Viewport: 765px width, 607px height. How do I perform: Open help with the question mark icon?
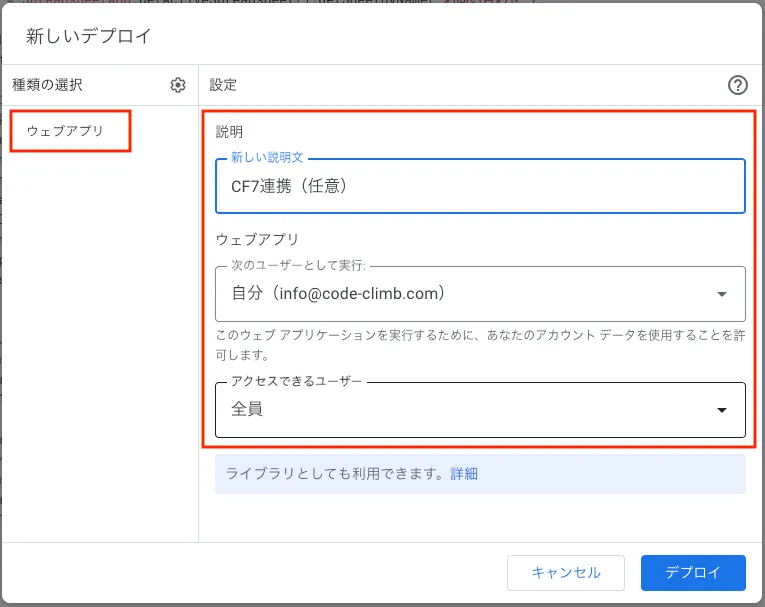pyautogui.click(x=738, y=85)
